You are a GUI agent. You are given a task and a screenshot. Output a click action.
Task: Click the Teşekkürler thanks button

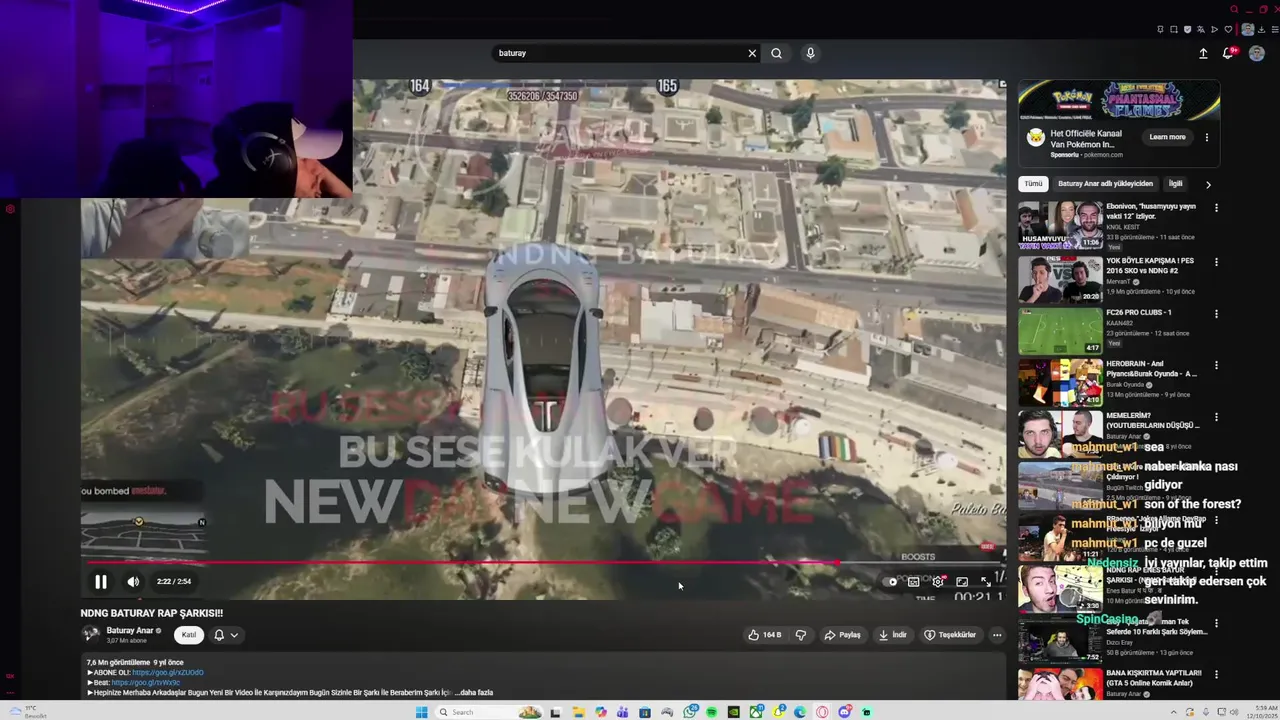point(950,635)
